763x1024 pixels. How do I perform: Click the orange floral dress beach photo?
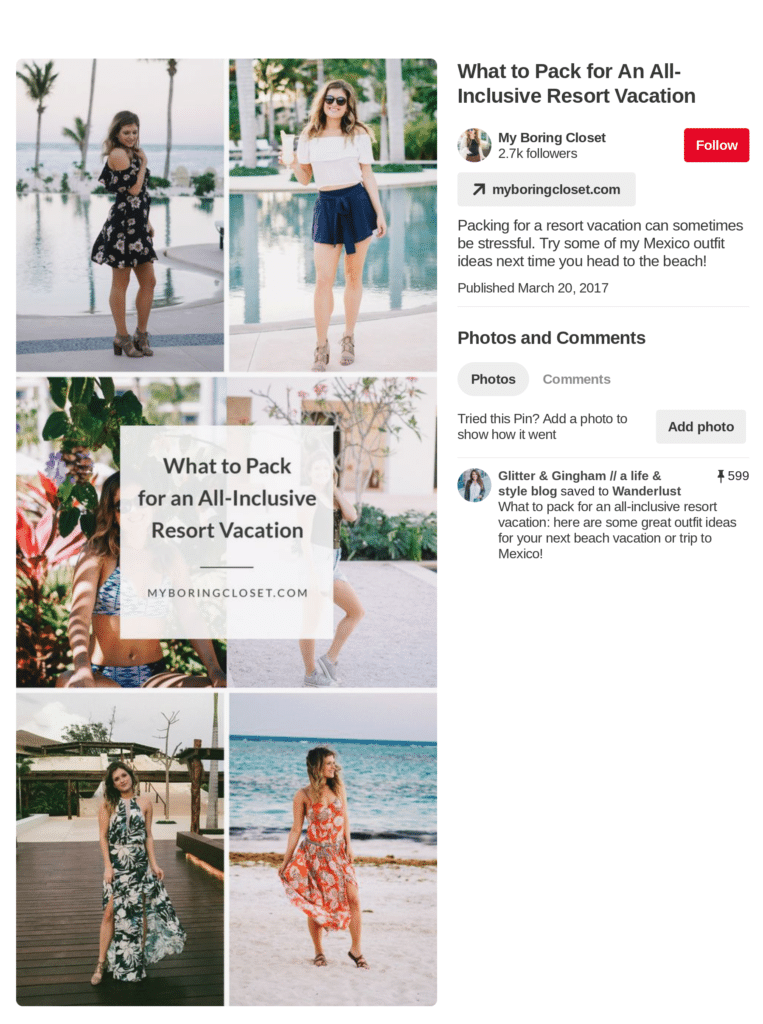point(333,849)
